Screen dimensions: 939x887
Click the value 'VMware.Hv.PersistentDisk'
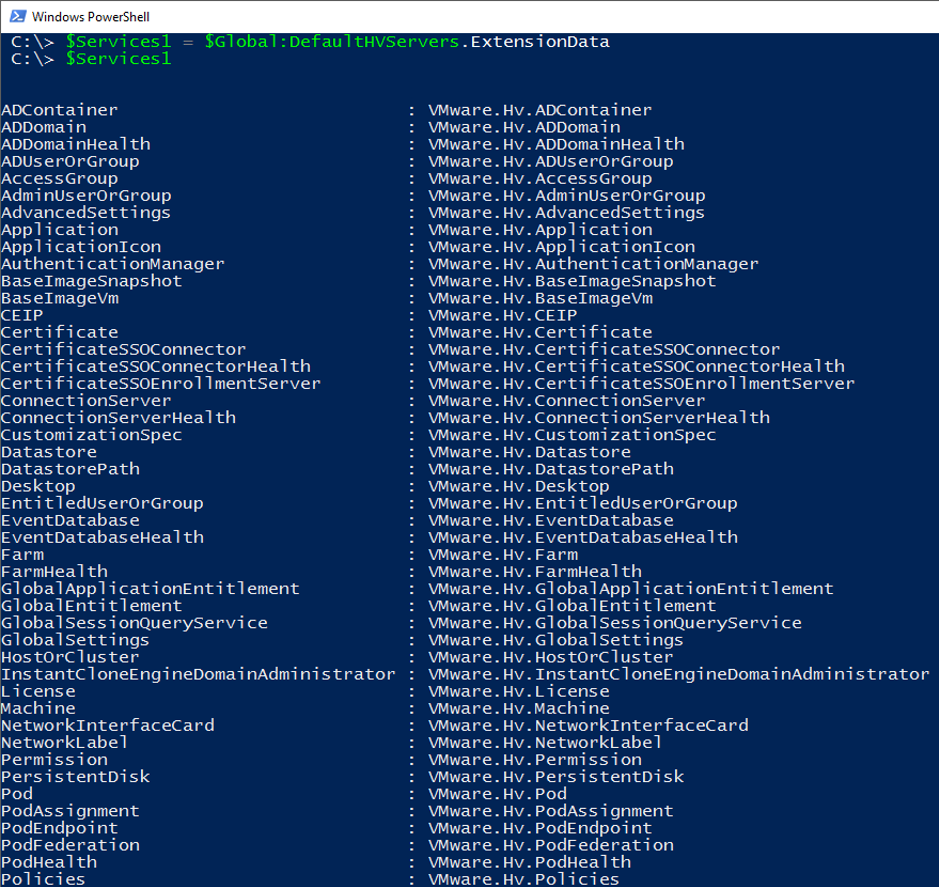click(556, 777)
